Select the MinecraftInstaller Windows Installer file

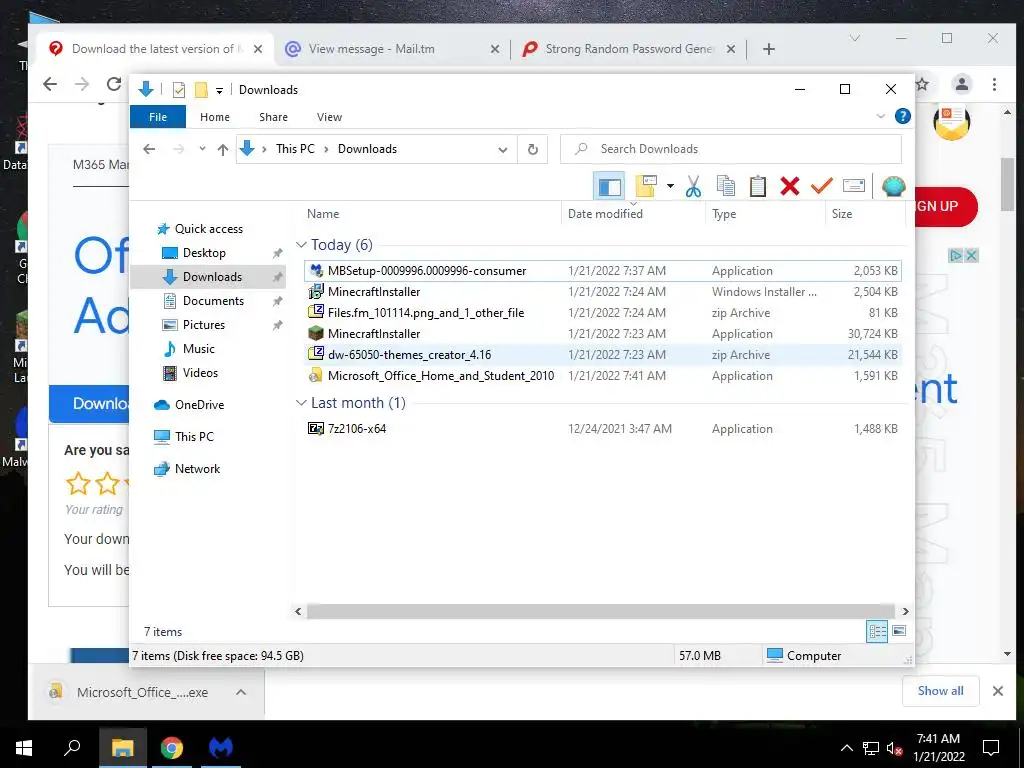(603, 292)
